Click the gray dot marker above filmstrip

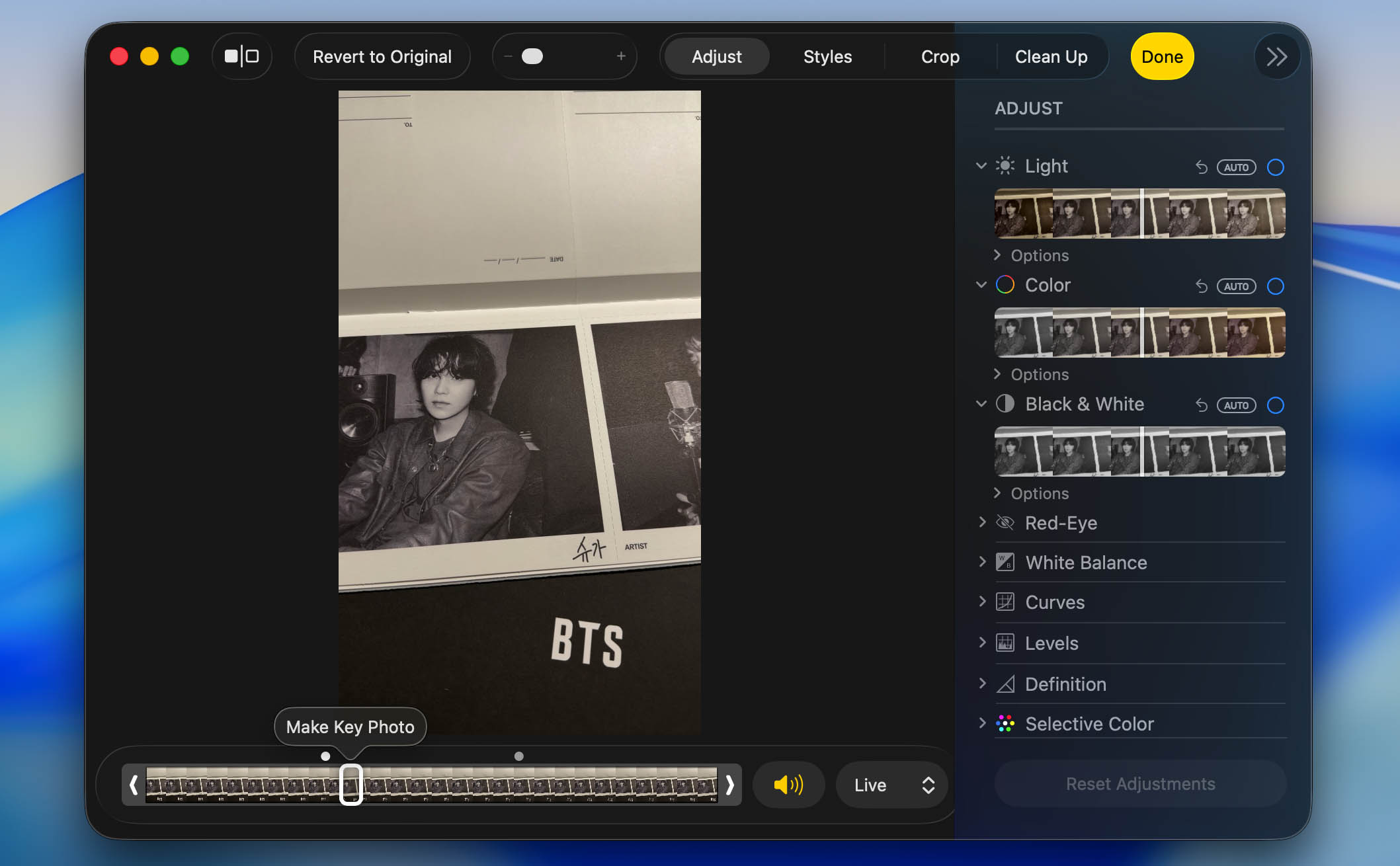coord(519,756)
